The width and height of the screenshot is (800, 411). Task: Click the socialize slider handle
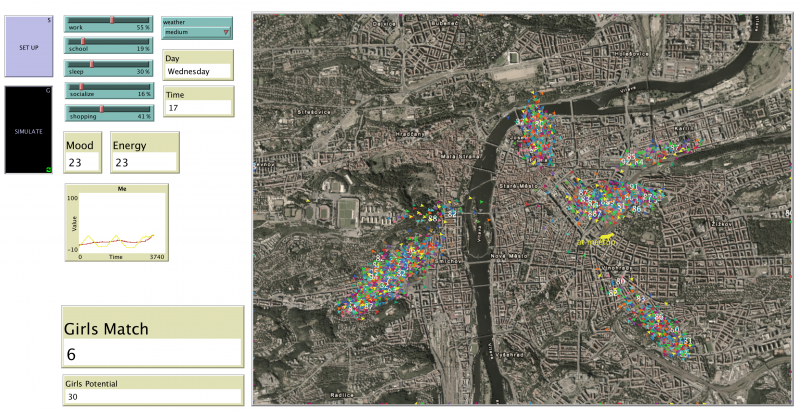tap(81, 86)
